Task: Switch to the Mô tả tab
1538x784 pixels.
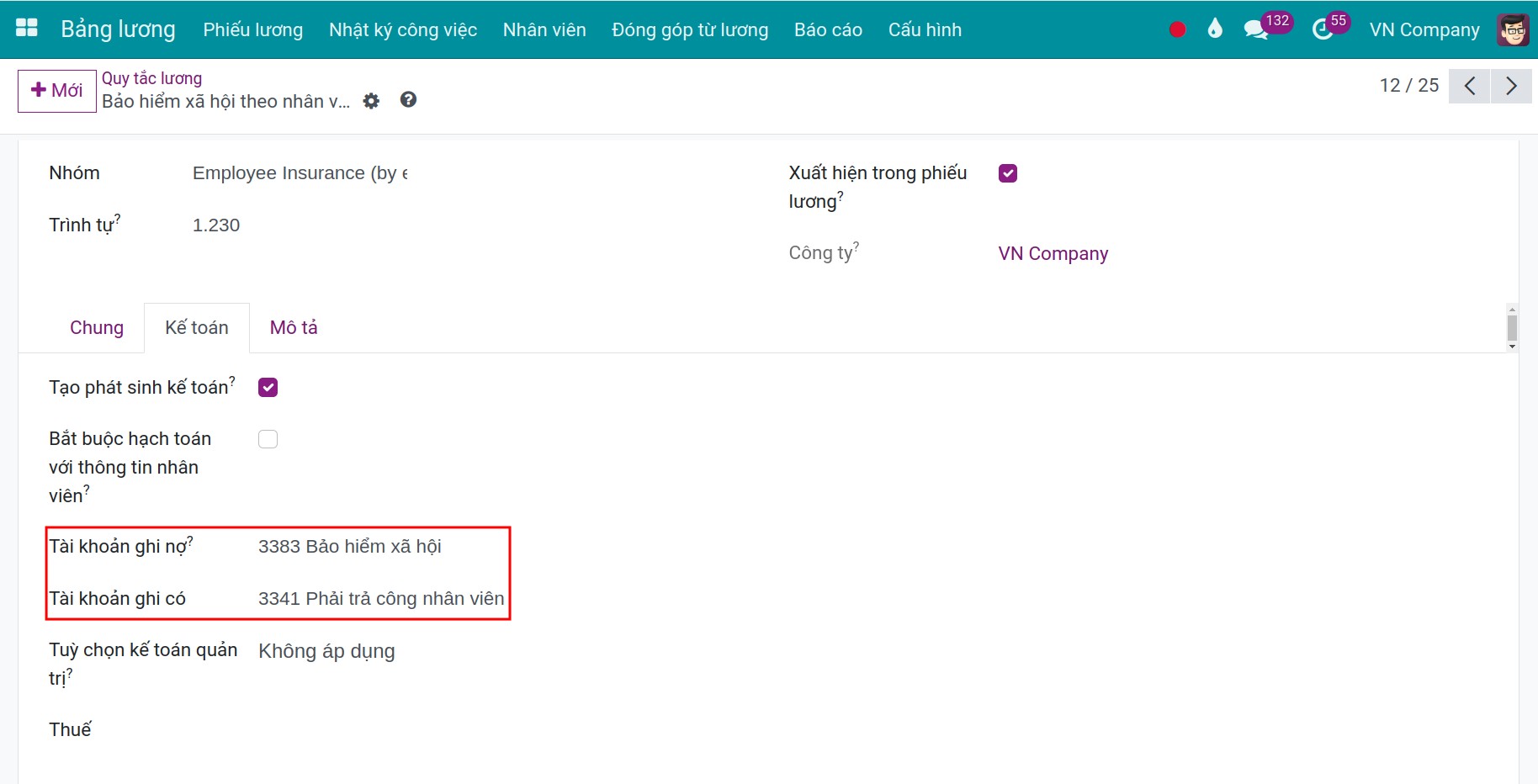Action: click(x=294, y=327)
